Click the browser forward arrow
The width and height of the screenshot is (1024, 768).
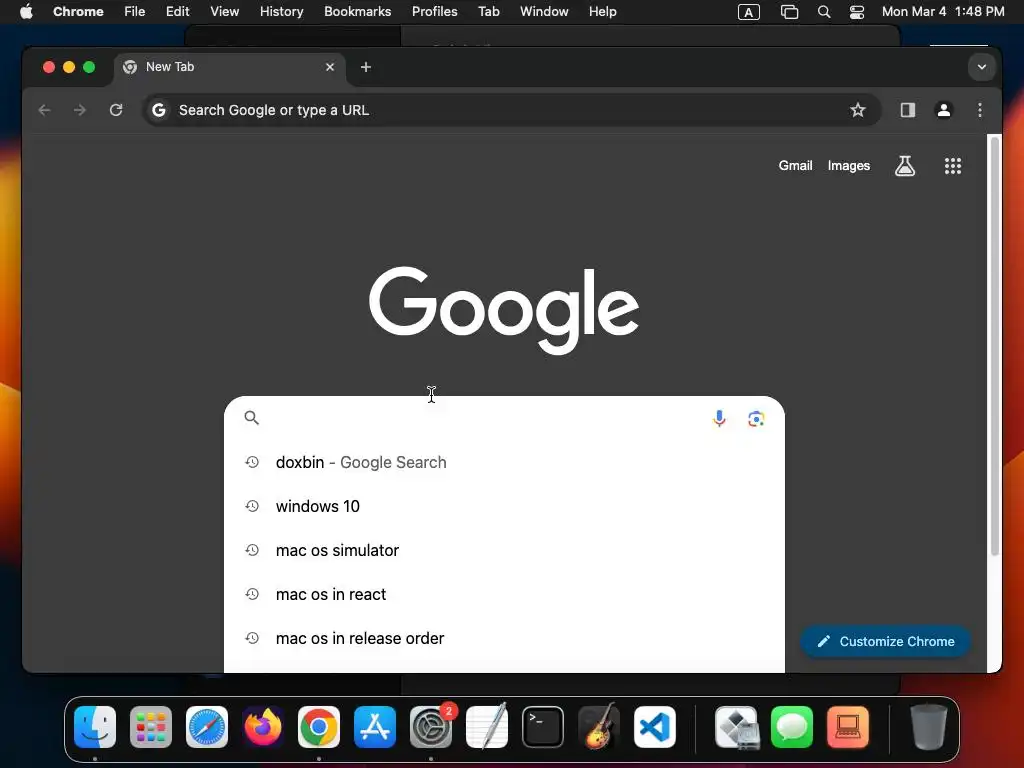pyautogui.click(x=80, y=110)
